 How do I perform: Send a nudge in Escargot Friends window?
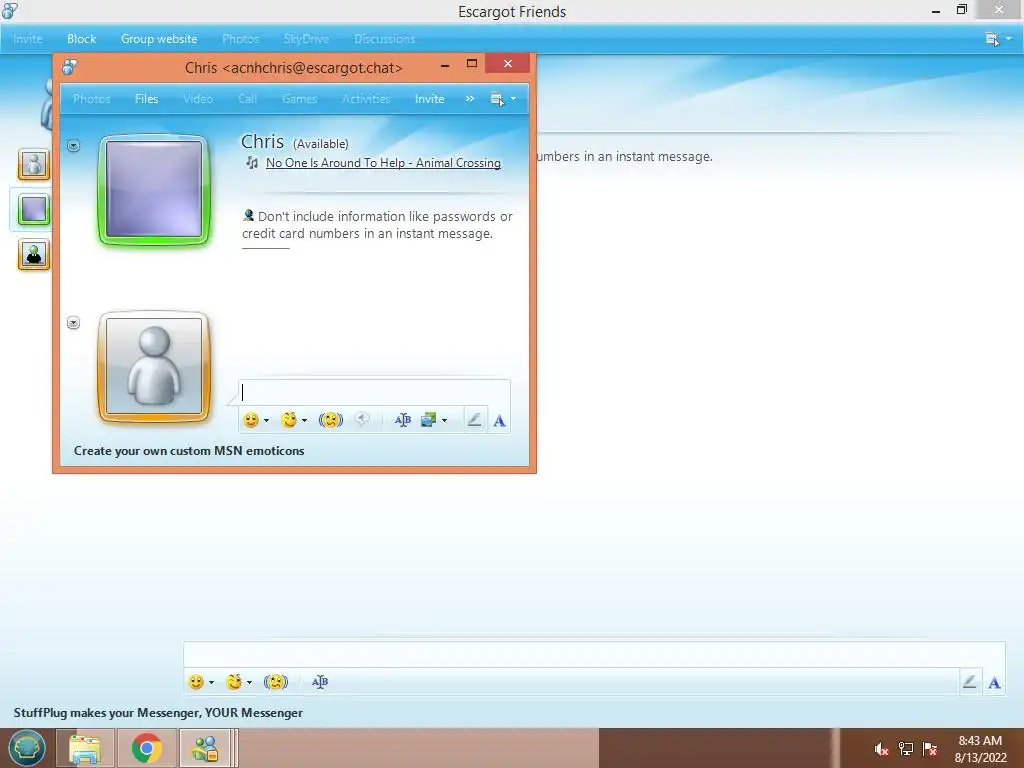coord(276,682)
